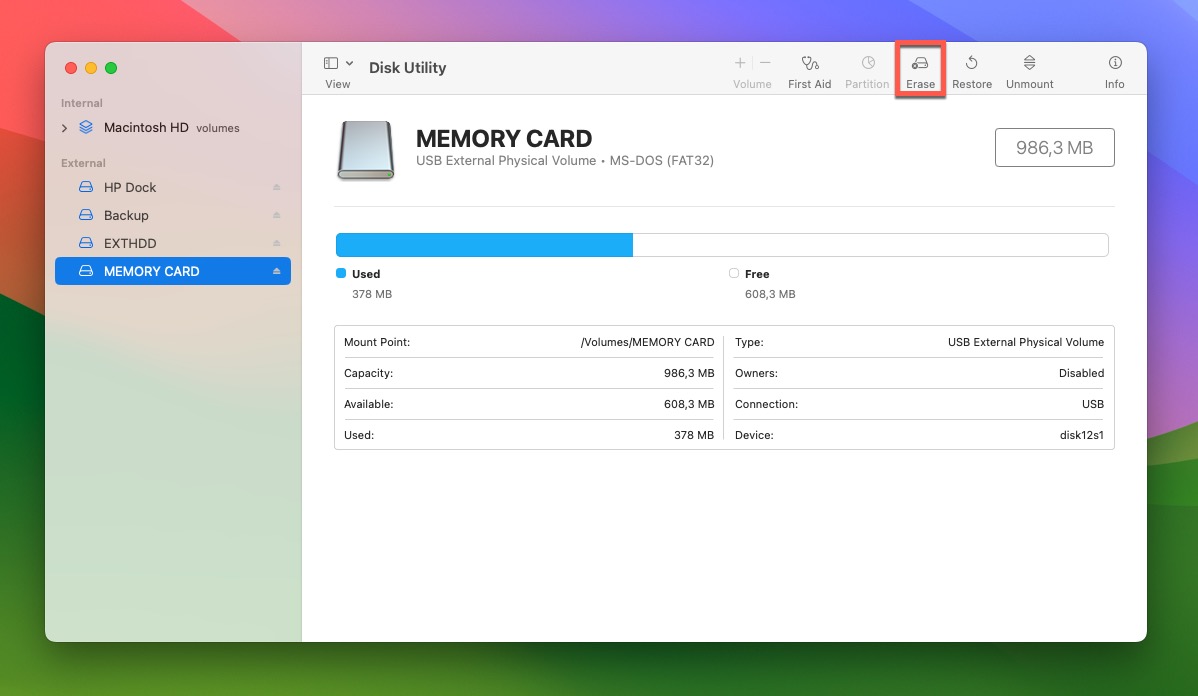Screen dimensions: 1198x696
Task: Click the Erase toolbar icon
Action: click(x=919, y=68)
